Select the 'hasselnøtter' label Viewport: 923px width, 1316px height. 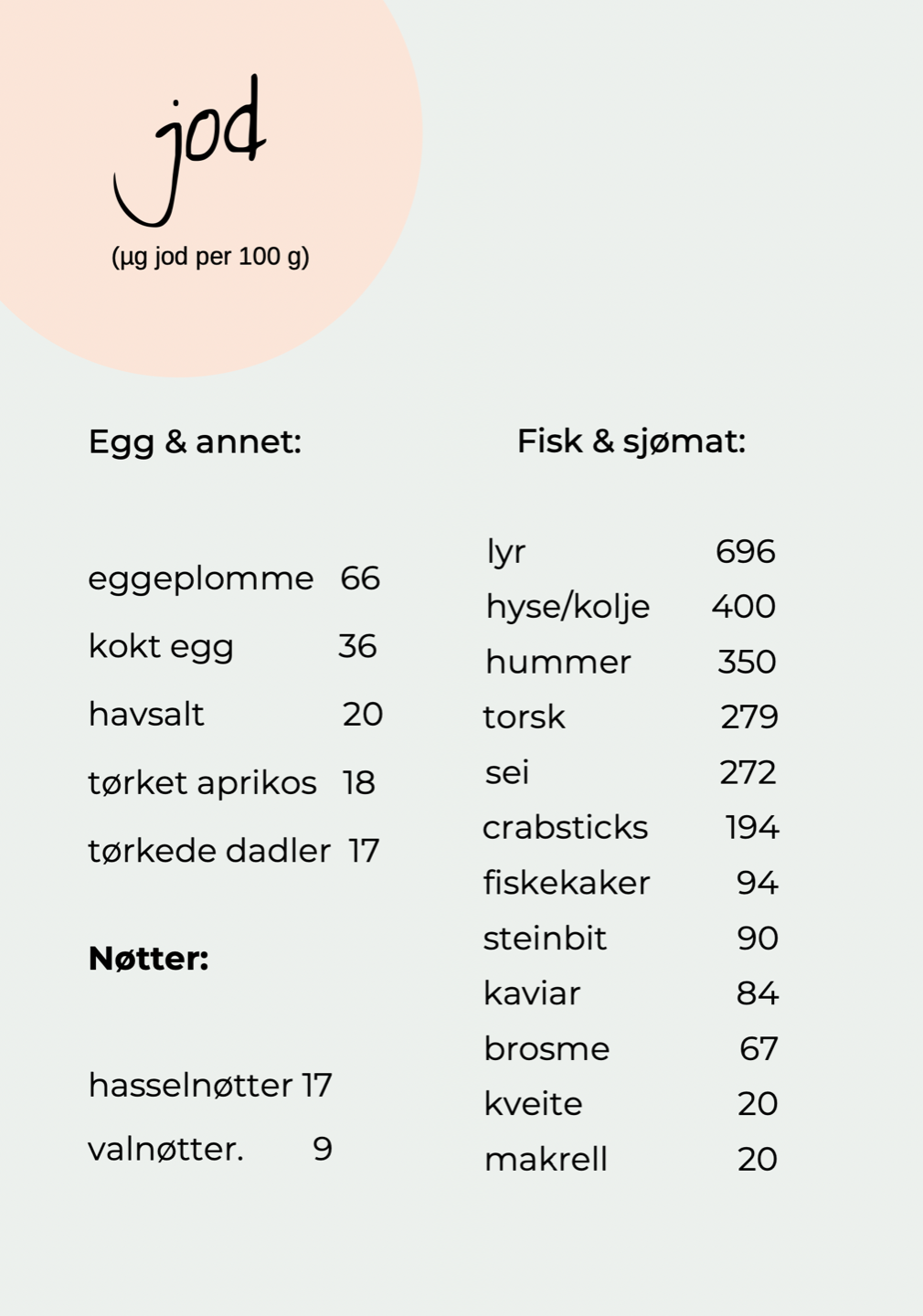click(x=191, y=1086)
